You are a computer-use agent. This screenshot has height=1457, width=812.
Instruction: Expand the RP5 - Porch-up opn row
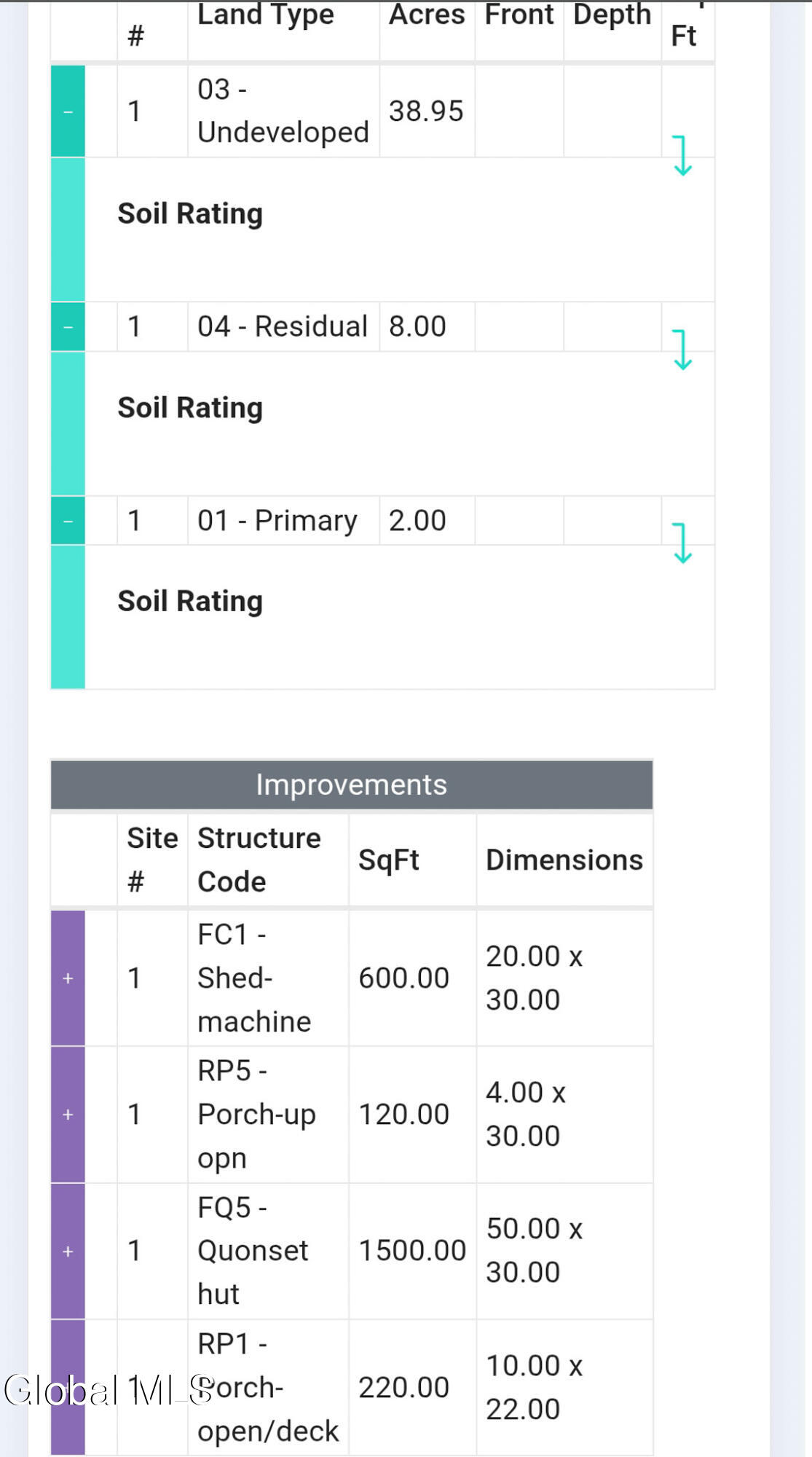[x=68, y=1115]
